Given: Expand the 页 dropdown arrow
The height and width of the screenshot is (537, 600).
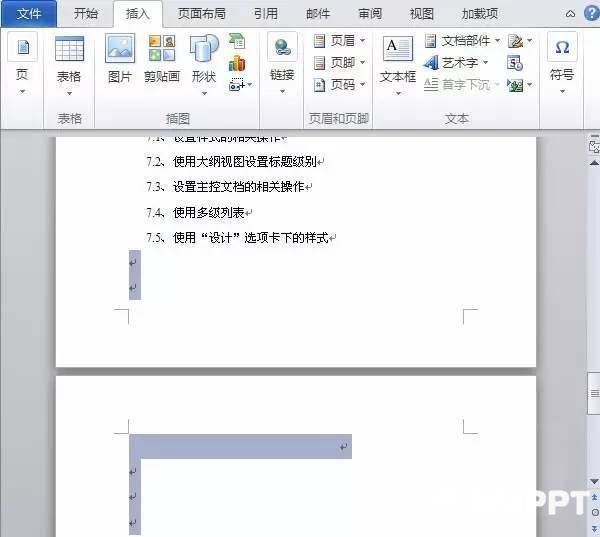Looking at the screenshot, I should [22, 91].
